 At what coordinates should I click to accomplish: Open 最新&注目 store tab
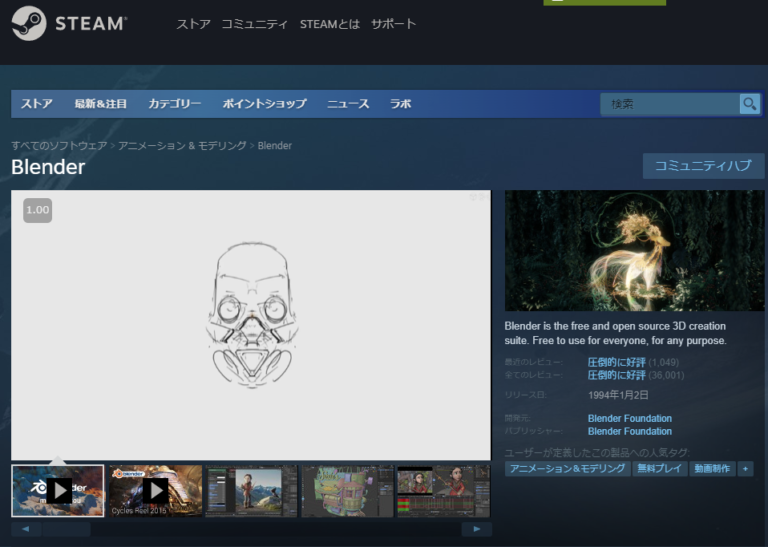[x=100, y=104]
